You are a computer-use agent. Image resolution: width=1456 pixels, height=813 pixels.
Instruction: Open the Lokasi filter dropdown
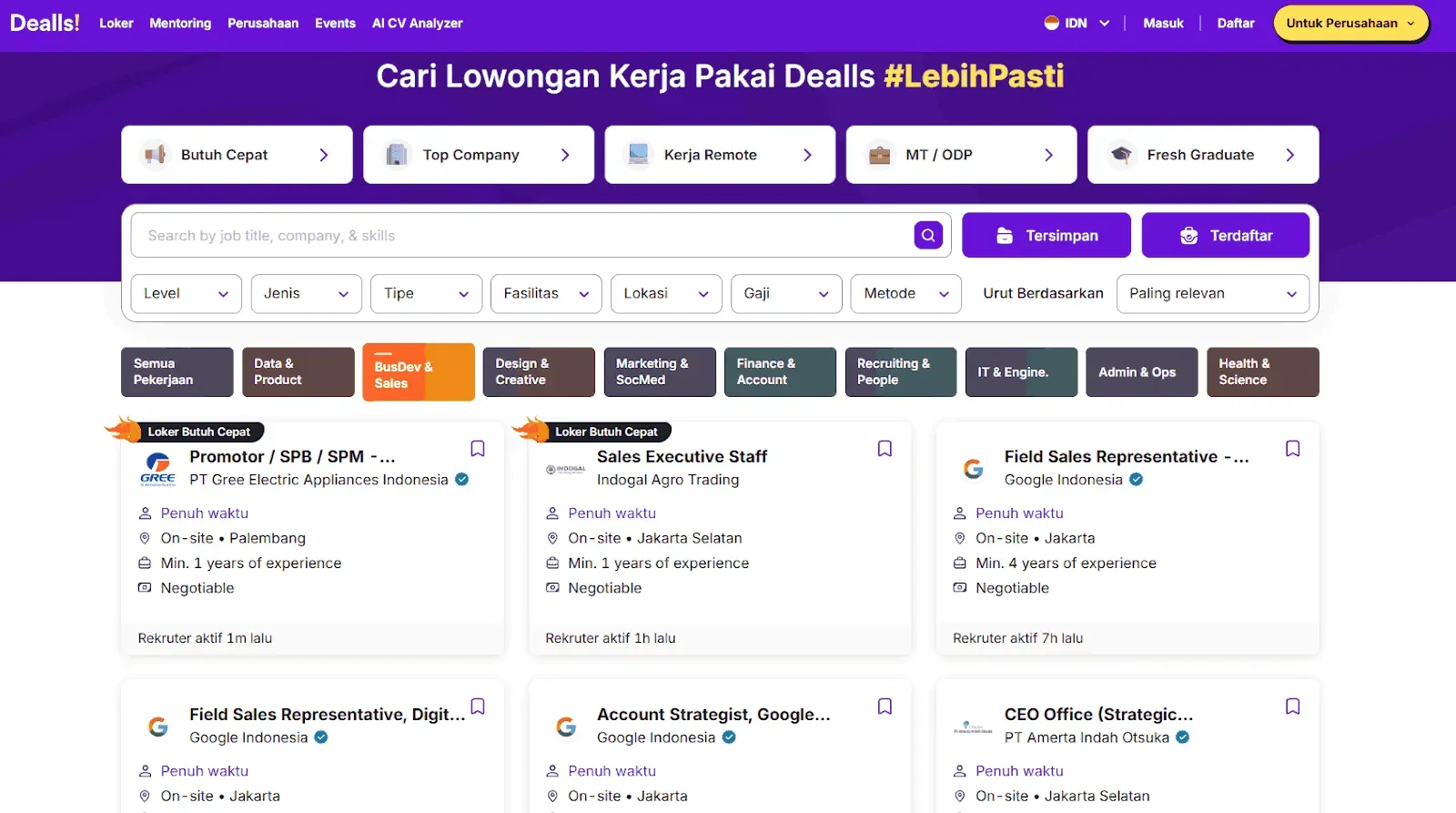click(666, 293)
